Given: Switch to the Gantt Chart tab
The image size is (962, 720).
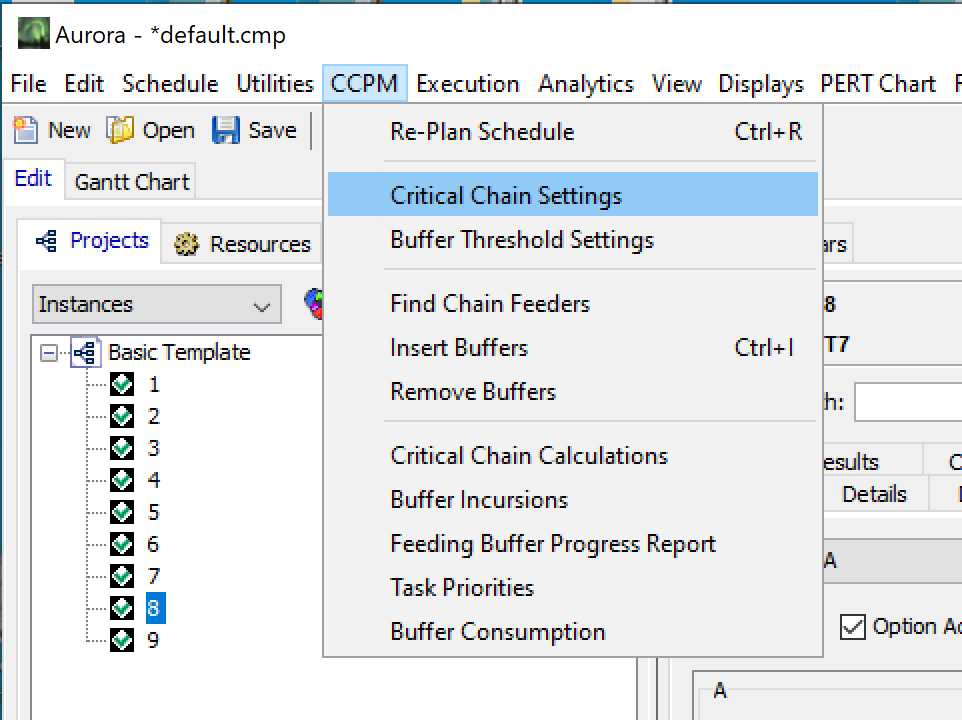Looking at the screenshot, I should [x=132, y=182].
